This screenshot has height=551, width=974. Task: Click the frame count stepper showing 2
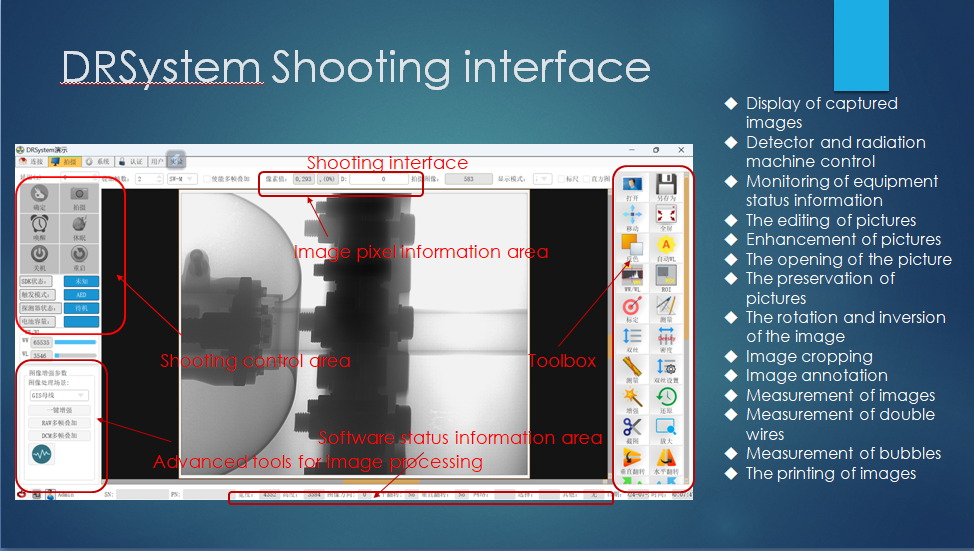[x=149, y=179]
